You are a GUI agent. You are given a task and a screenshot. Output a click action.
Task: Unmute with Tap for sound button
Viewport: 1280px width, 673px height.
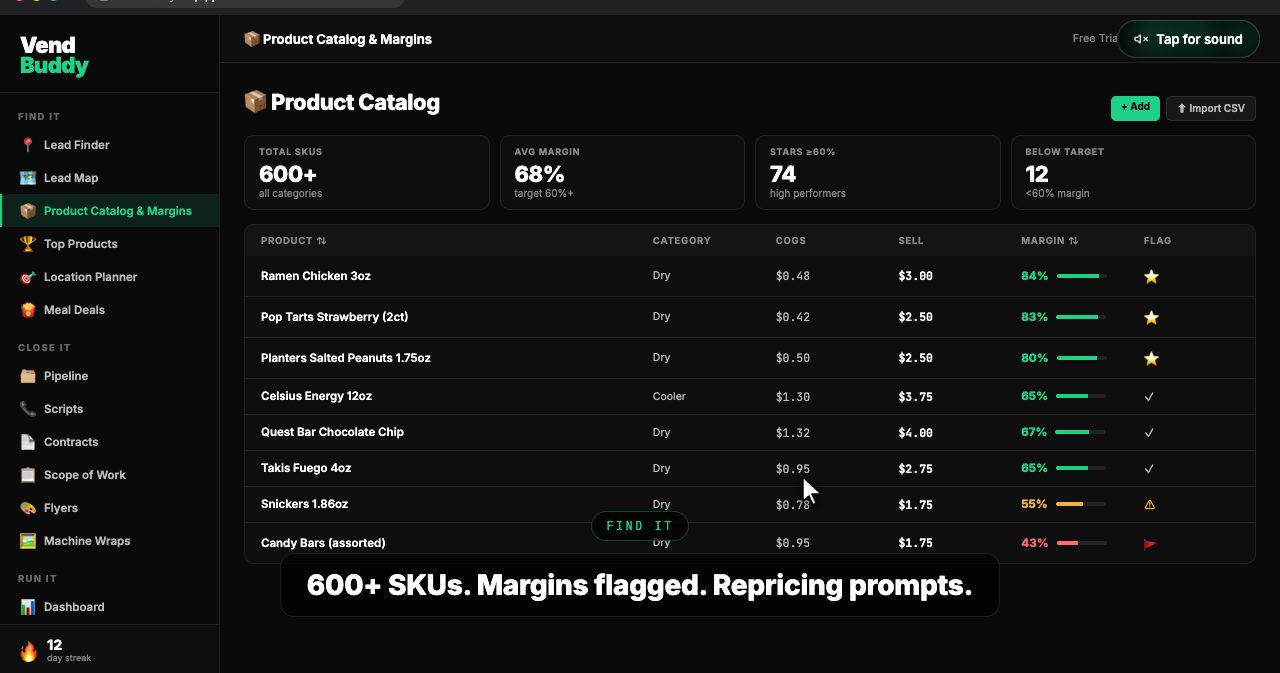pos(1188,39)
